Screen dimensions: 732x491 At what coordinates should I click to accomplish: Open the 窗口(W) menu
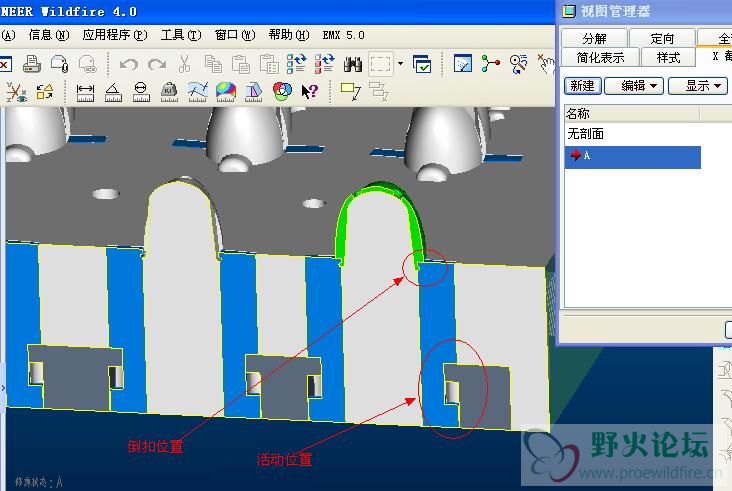coord(235,35)
